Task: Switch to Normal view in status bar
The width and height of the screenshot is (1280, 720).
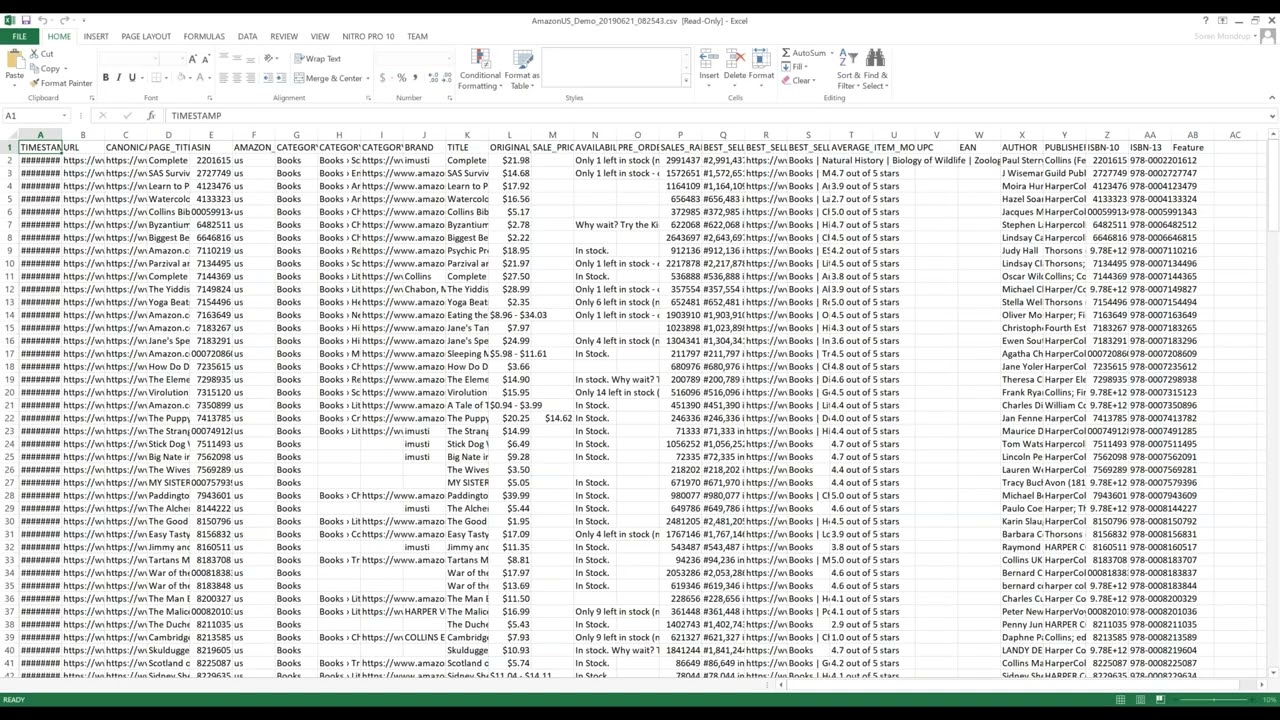Action: [x=1121, y=700]
